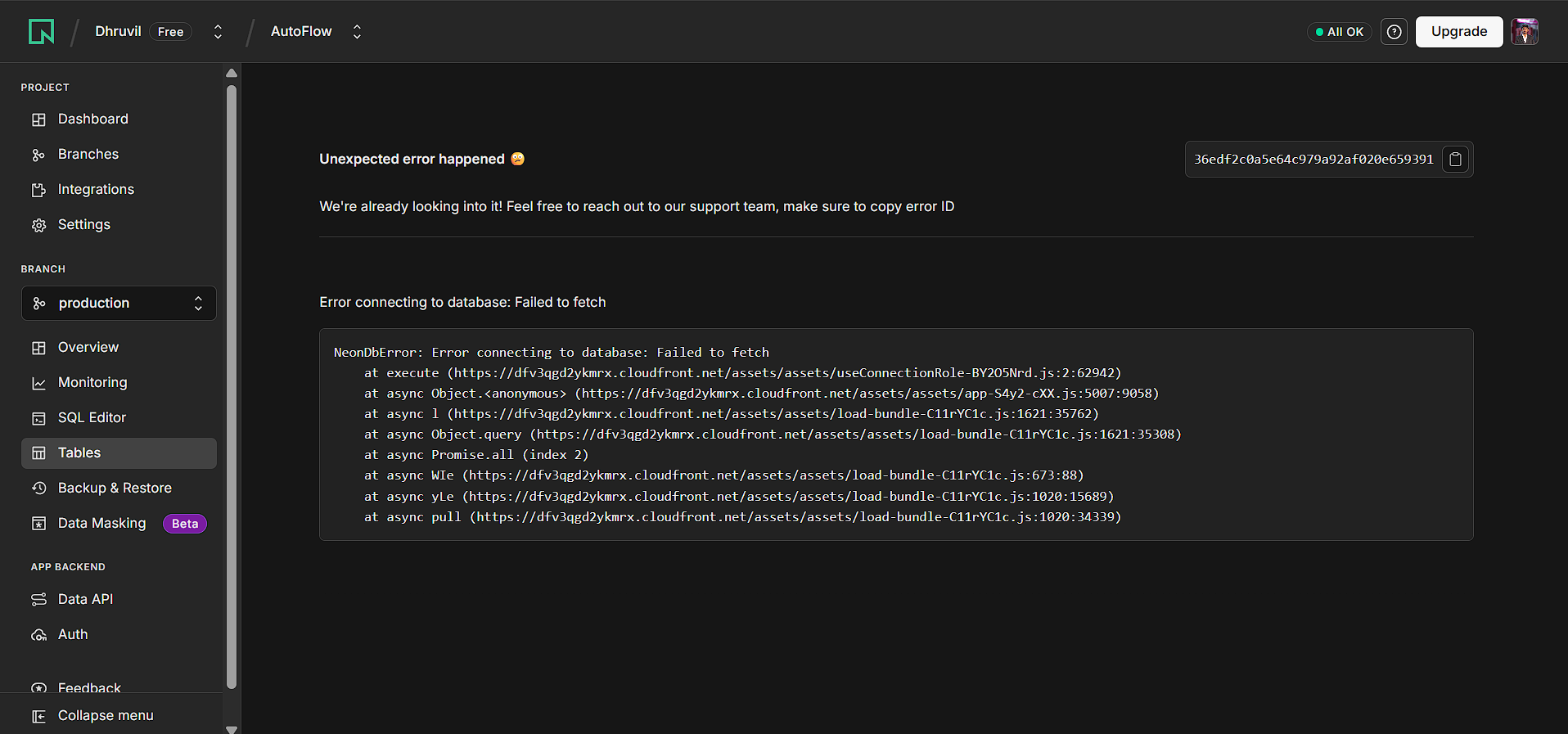Click the 'at async pull' stack trace line
The width and height of the screenshot is (1568, 734).
coord(742,517)
